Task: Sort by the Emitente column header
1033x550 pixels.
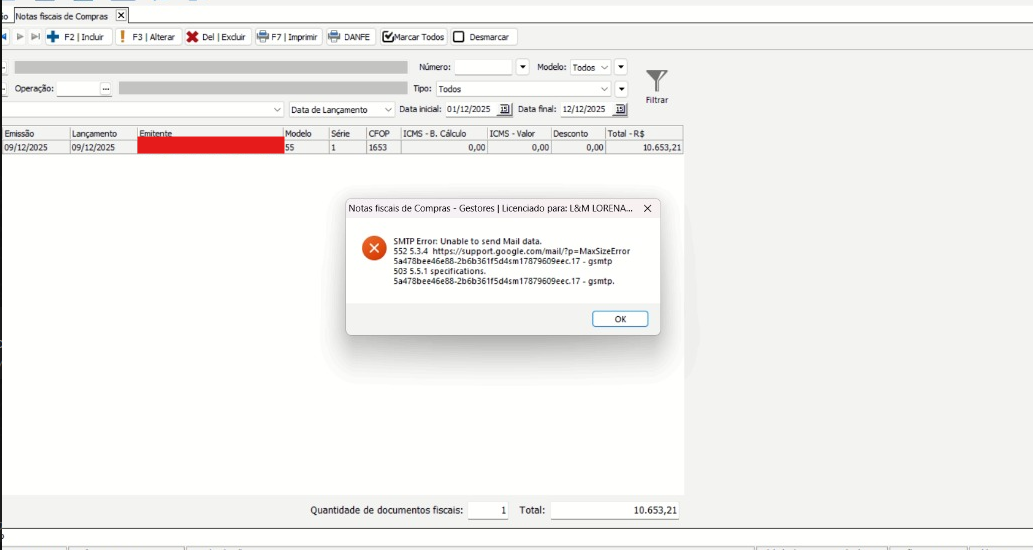Action: pyautogui.click(x=210, y=133)
